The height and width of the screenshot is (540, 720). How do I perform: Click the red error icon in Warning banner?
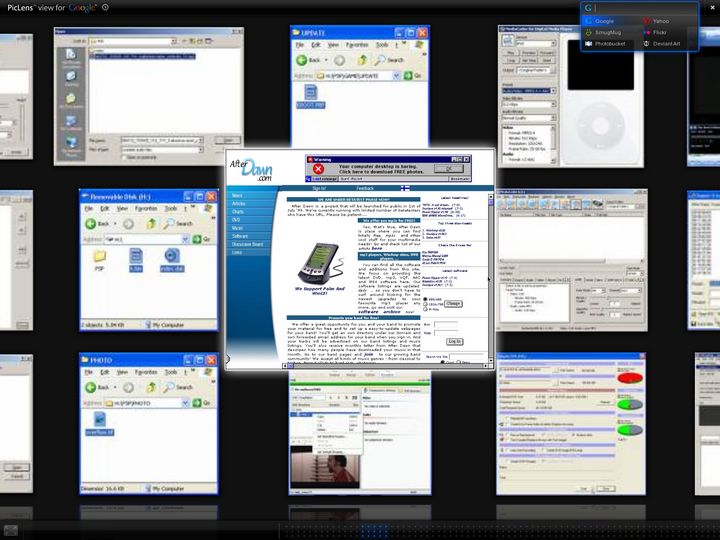click(318, 169)
